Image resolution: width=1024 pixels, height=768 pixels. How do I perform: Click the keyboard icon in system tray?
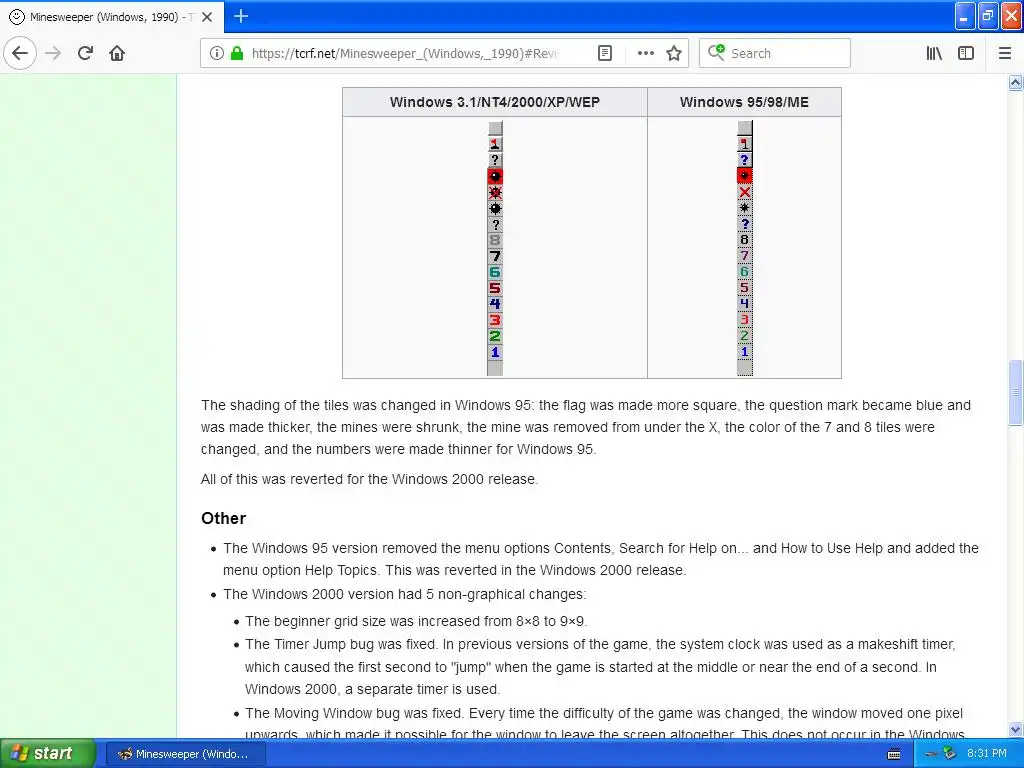coord(894,754)
